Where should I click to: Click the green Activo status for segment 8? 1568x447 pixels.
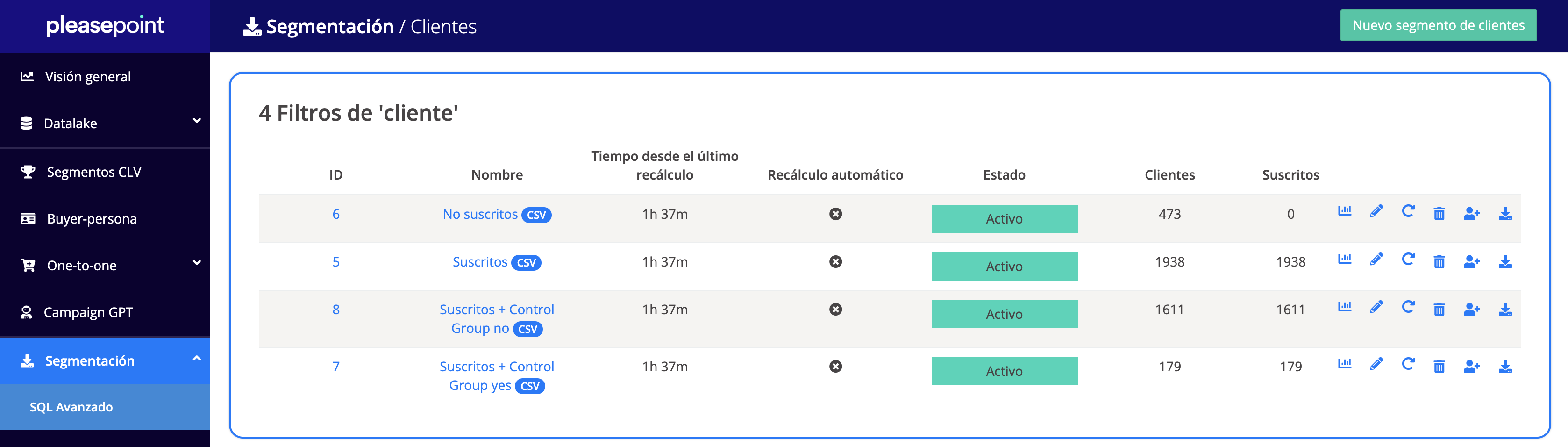[1004, 314]
